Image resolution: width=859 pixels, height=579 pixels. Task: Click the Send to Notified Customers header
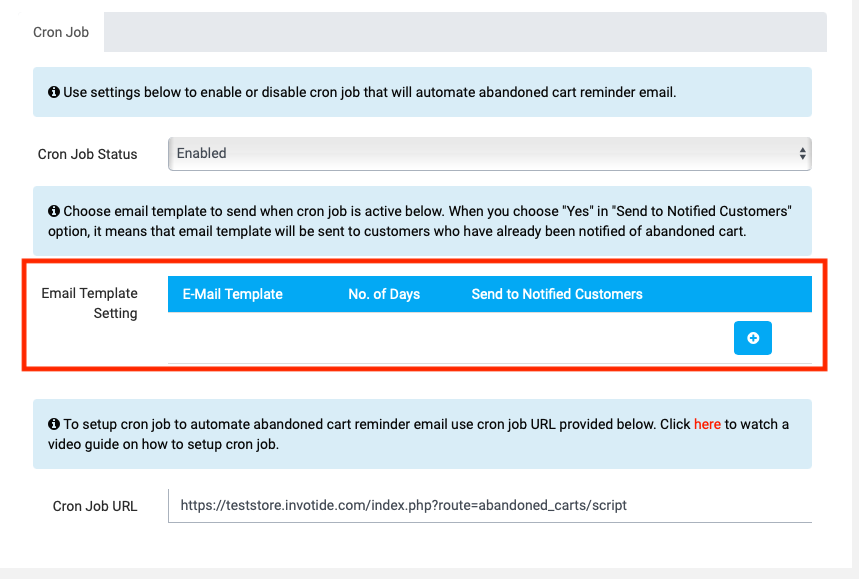click(557, 294)
